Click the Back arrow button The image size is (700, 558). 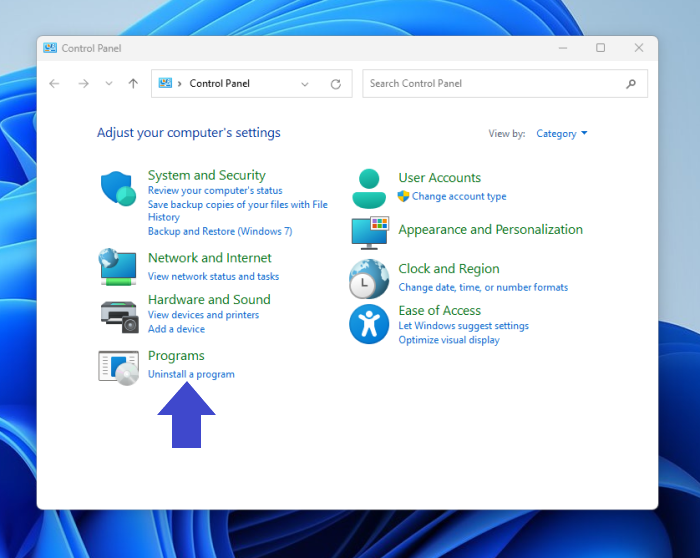[54, 83]
